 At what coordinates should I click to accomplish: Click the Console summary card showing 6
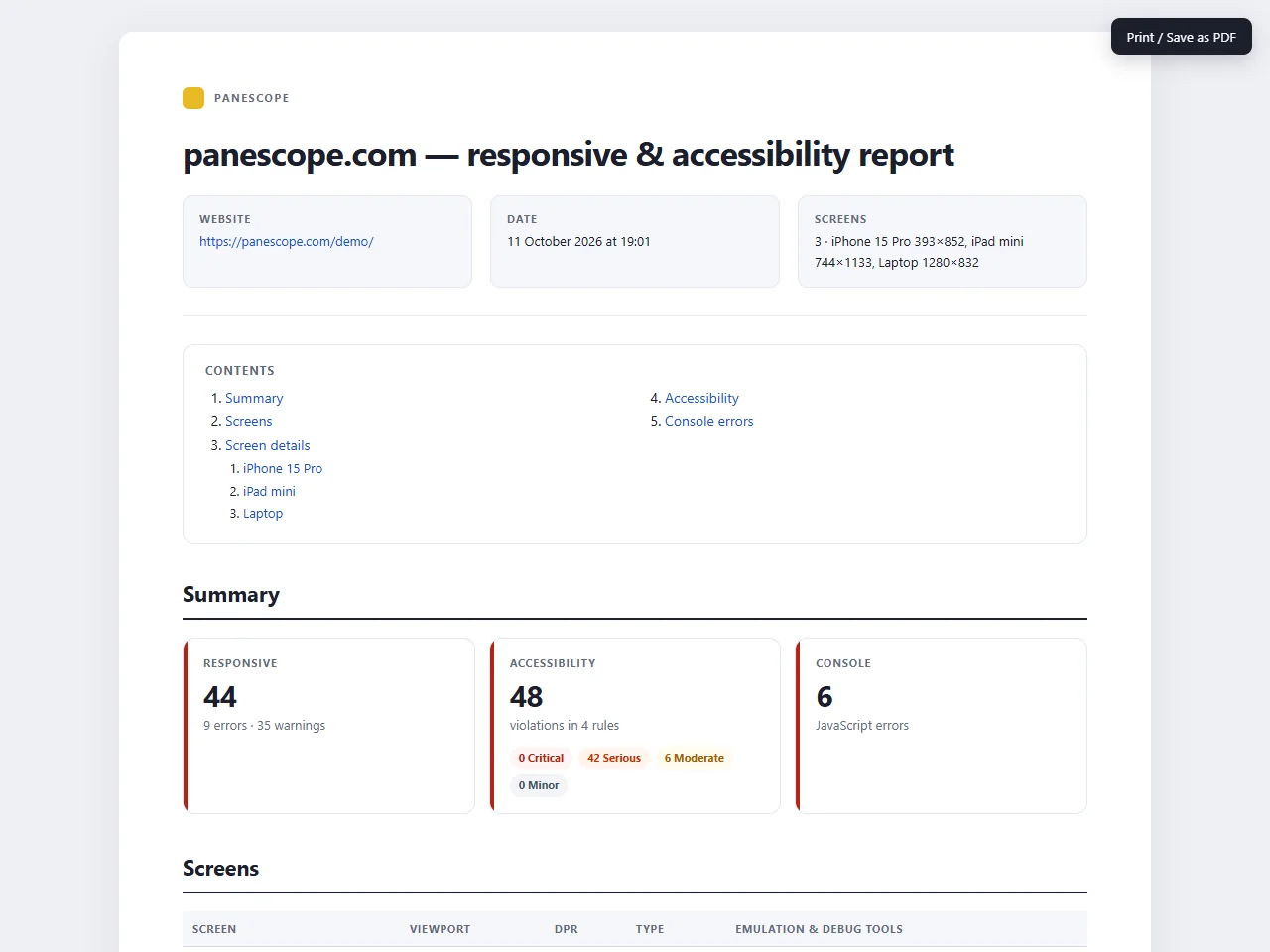coord(942,726)
